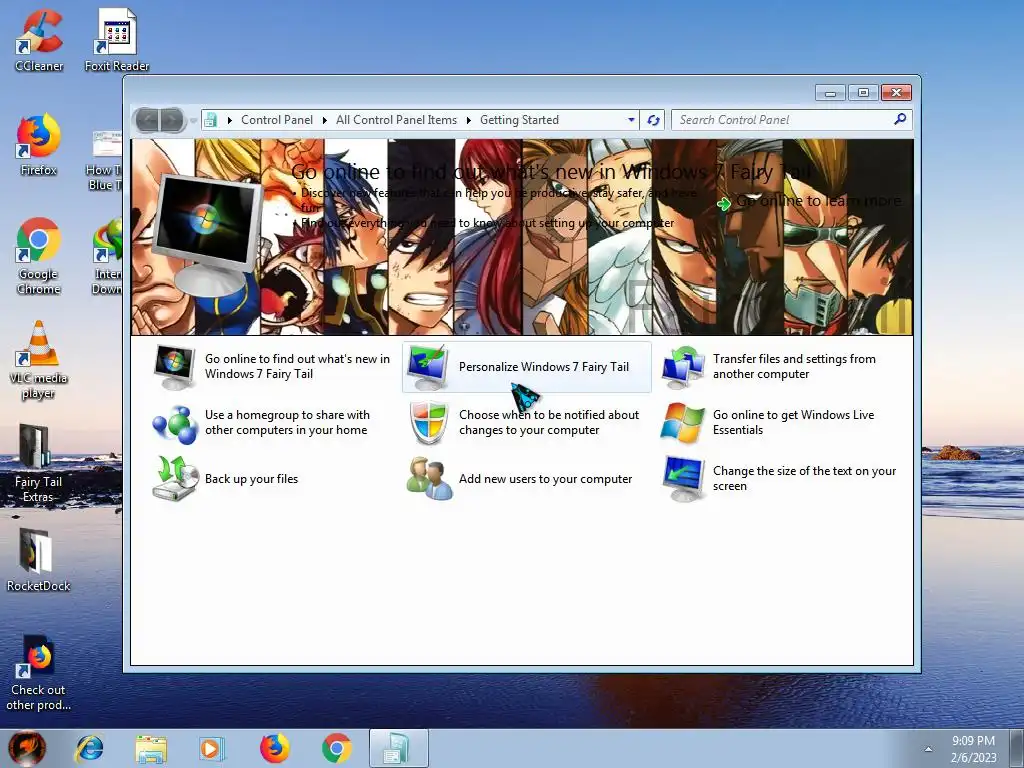The image size is (1024, 768).
Task: Click the search magnifier icon
Action: 900,119
